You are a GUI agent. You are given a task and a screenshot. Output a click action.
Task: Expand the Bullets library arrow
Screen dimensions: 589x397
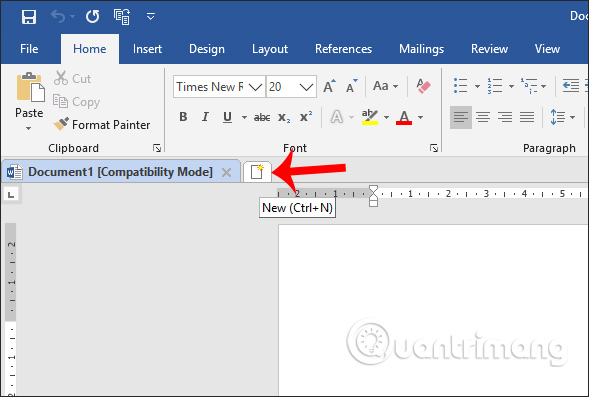477,86
